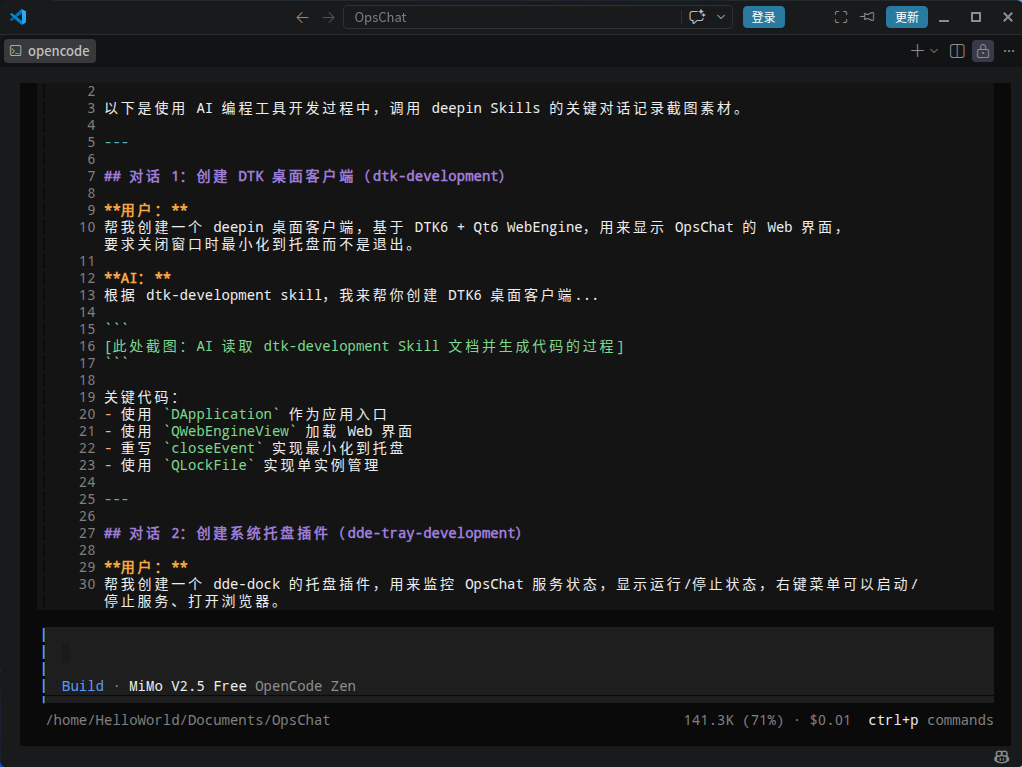Click the OpenCode Zen provider label
This screenshot has width=1022, height=767.
[x=305, y=686]
